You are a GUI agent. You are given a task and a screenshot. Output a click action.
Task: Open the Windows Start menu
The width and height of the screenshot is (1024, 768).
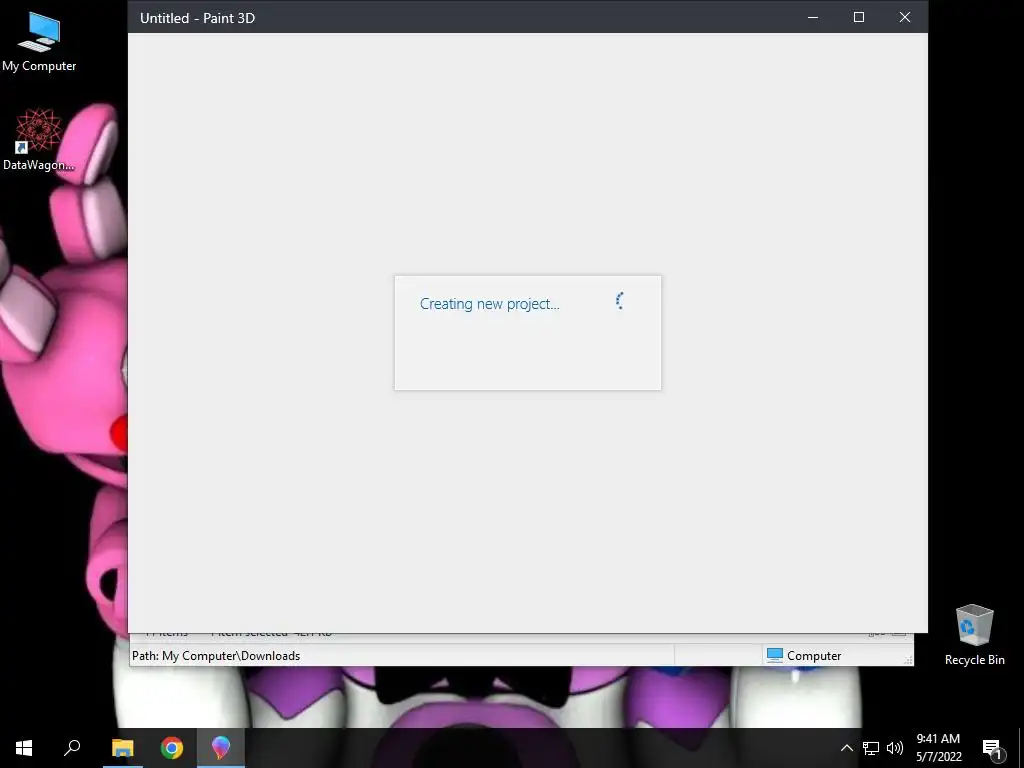click(24, 748)
